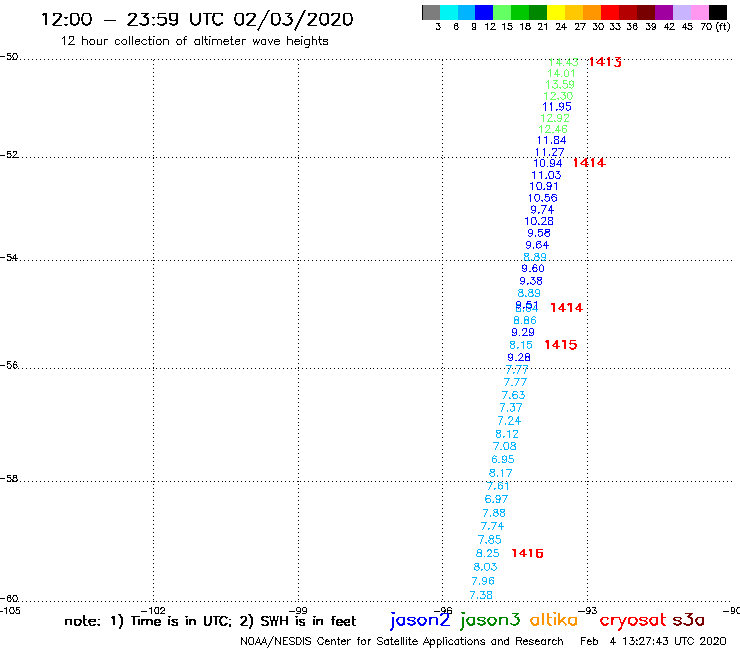Click wave height value 9.60
The width and height of the screenshot is (740, 650).
point(533,269)
